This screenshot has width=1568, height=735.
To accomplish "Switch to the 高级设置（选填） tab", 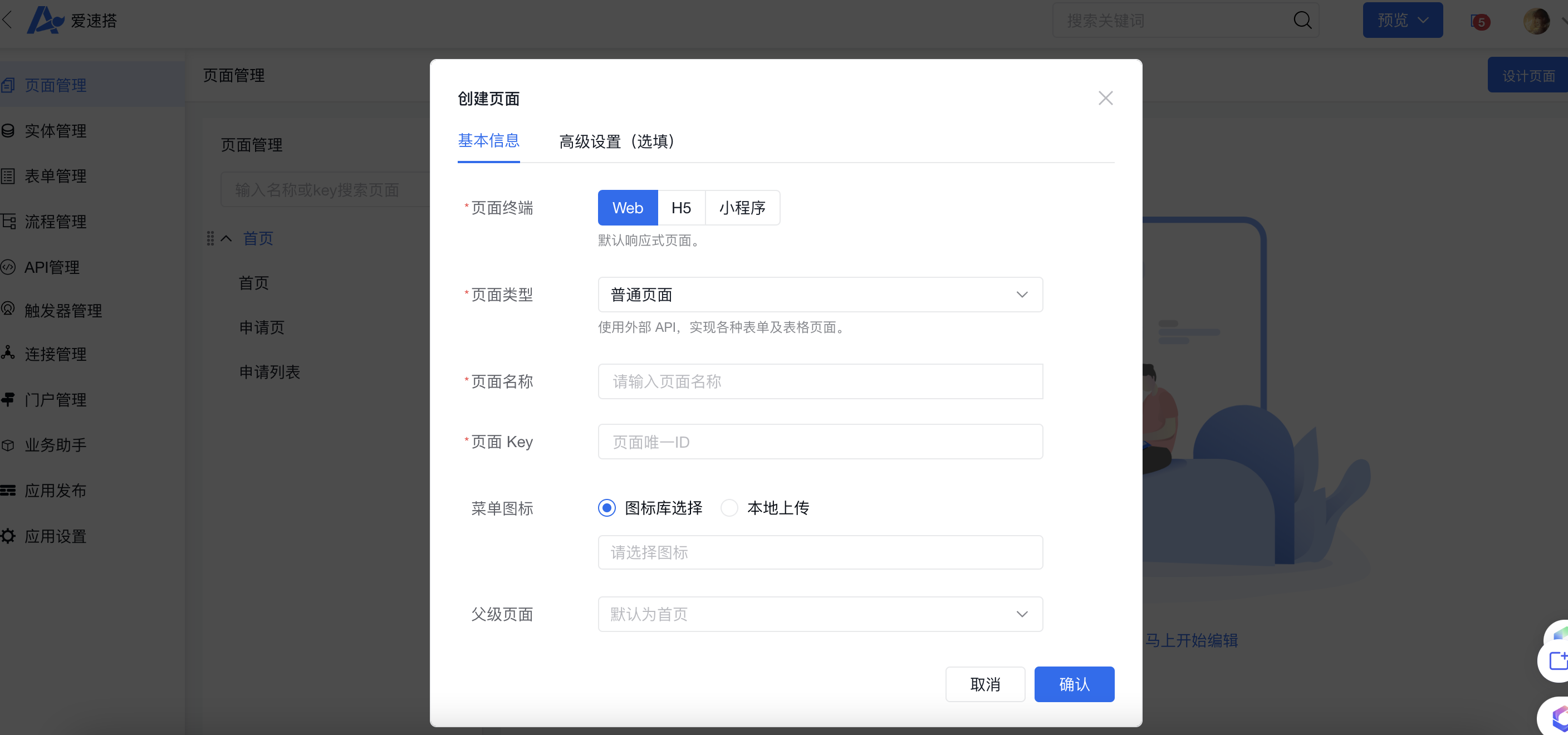I will point(616,141).
